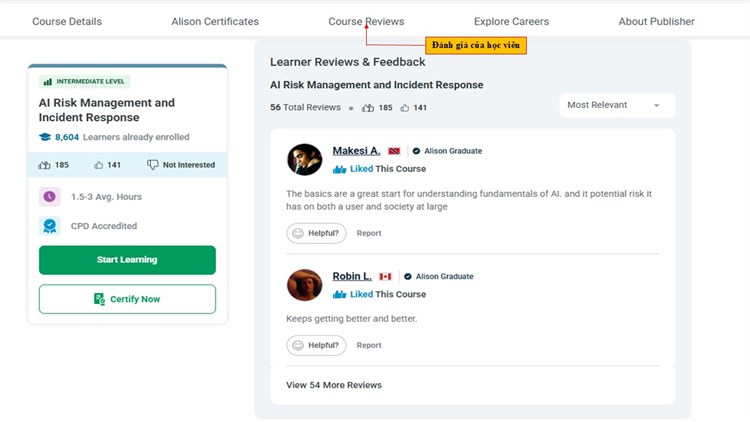Image resolution: width=750 pixels, height=422 pixels.
Task: Open Robin L.'s profile link
Action: point(352,276)
